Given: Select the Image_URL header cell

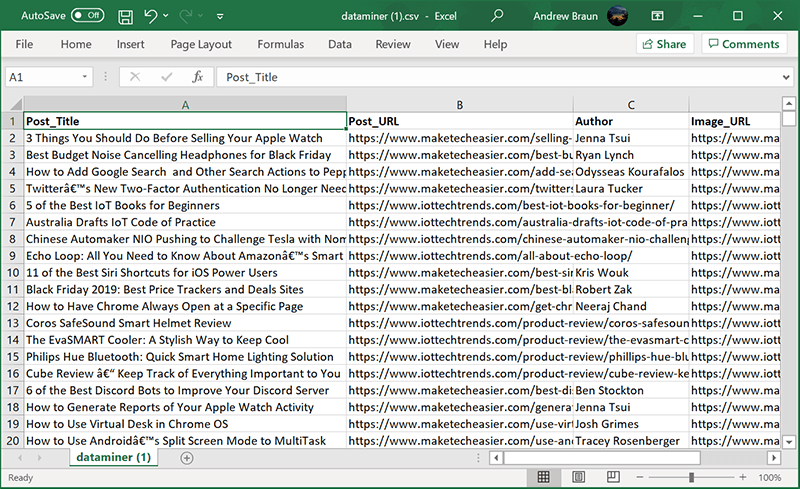Looking at the screenshot, I should (735, 121).
